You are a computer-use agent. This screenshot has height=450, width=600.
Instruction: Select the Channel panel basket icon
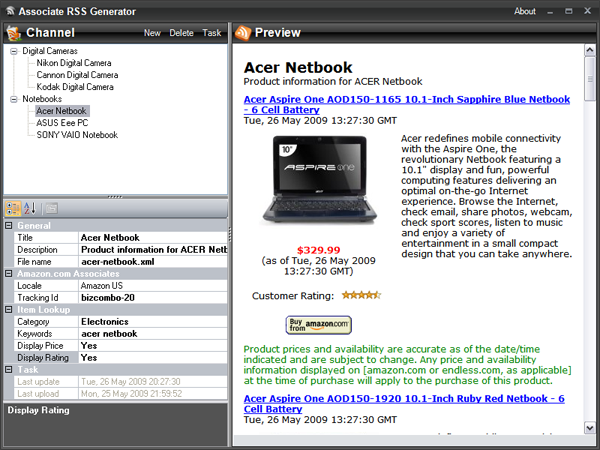pyautogui.click(x=14, y=33)
